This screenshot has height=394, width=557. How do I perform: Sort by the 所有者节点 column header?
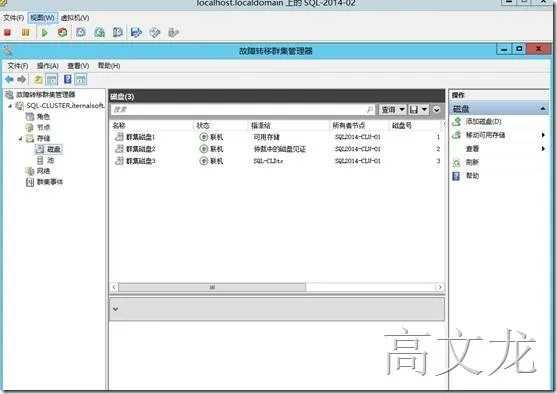[x=360, y=125]
